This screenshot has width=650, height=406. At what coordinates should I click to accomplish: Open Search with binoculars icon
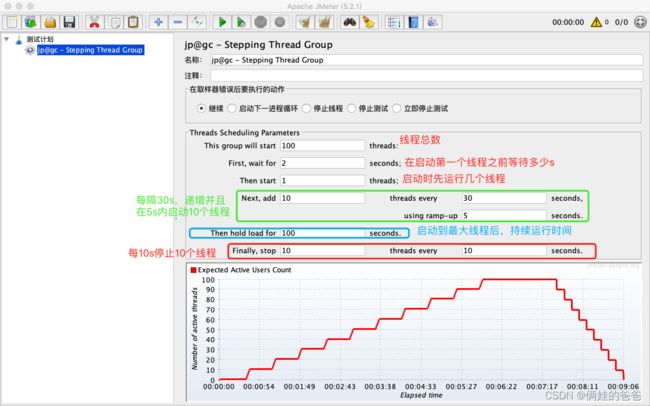pos(350,22)
